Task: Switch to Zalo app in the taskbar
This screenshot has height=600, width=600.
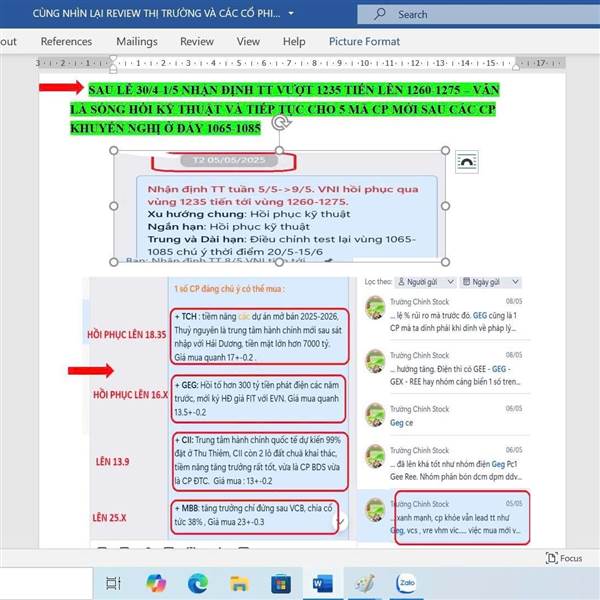Action: click(x=406, y=583)
